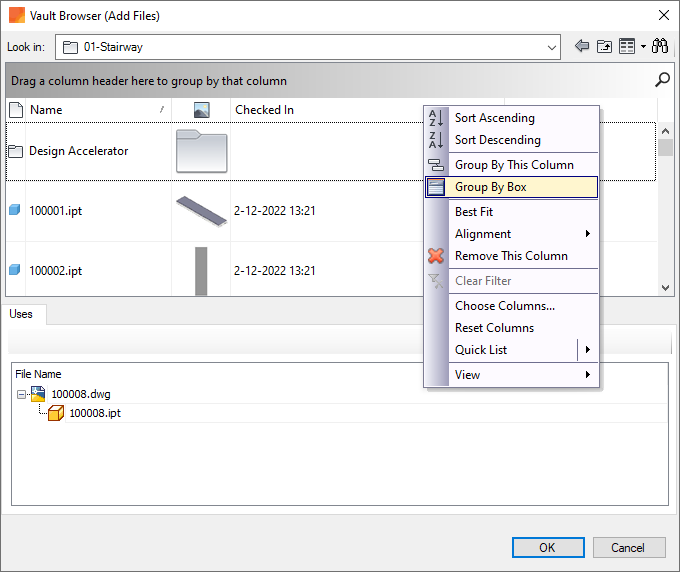The image size is (680, 572).
Task: Click the blue part icon for 100002.ipt
Action: point(15,270)
